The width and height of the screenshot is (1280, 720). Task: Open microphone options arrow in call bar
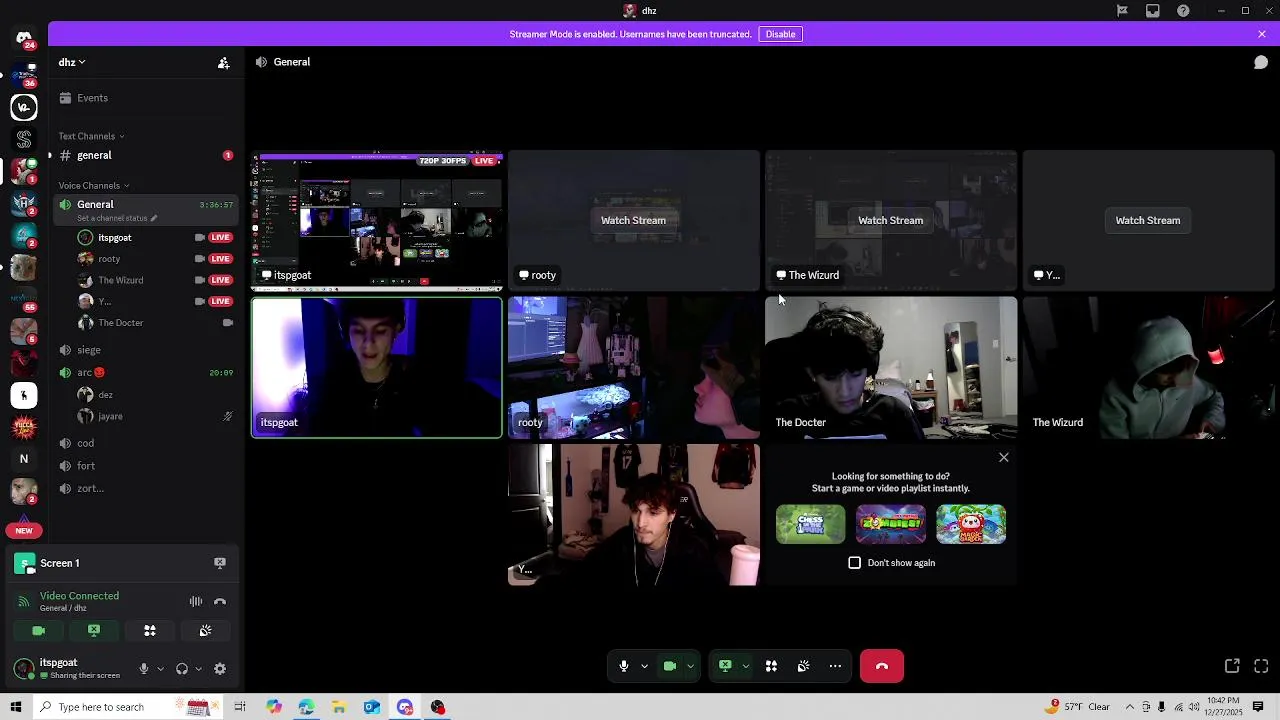pyautogui.click(x=644, y=666)
